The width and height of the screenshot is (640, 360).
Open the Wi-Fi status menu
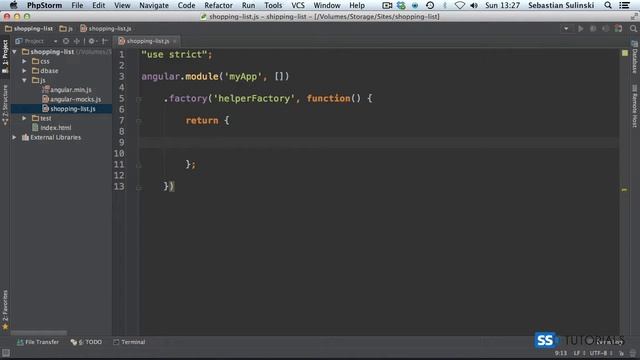460,5
